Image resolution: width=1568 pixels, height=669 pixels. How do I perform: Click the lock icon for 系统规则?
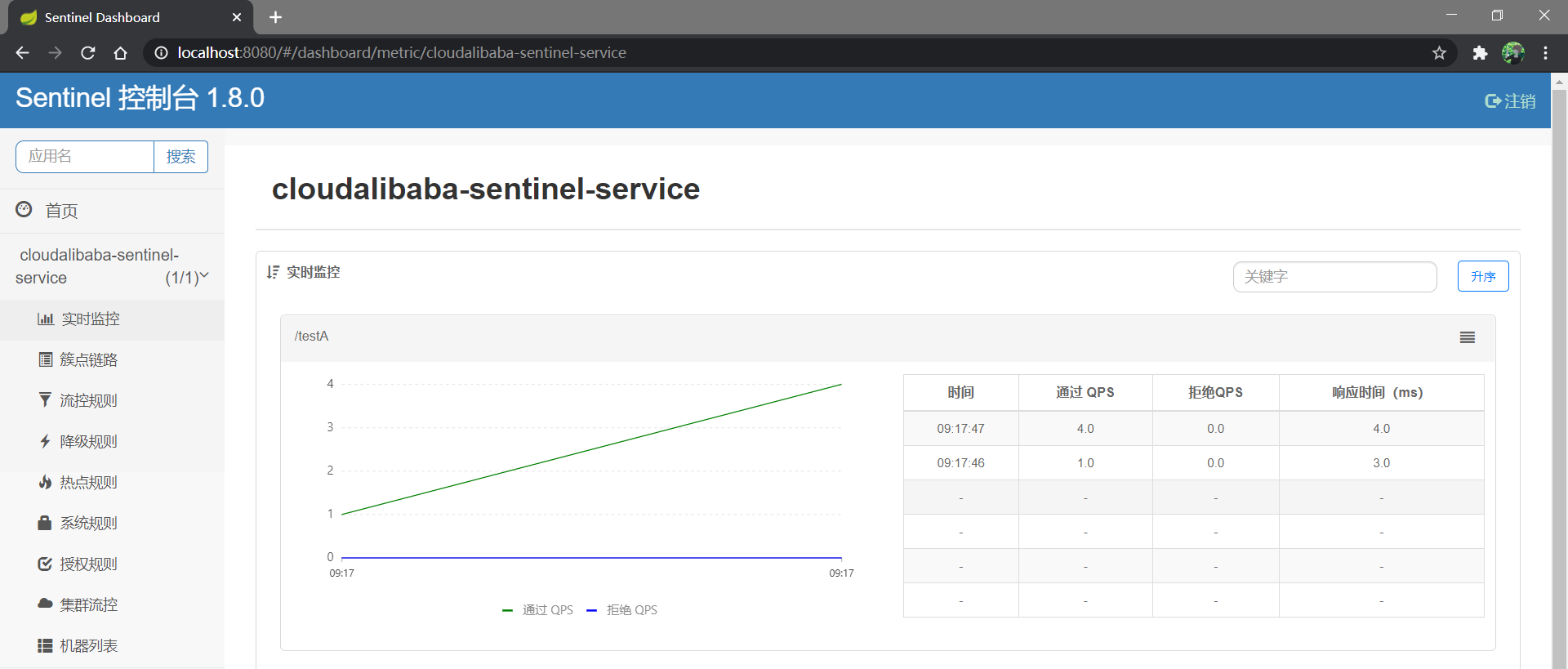coord(45,522)
